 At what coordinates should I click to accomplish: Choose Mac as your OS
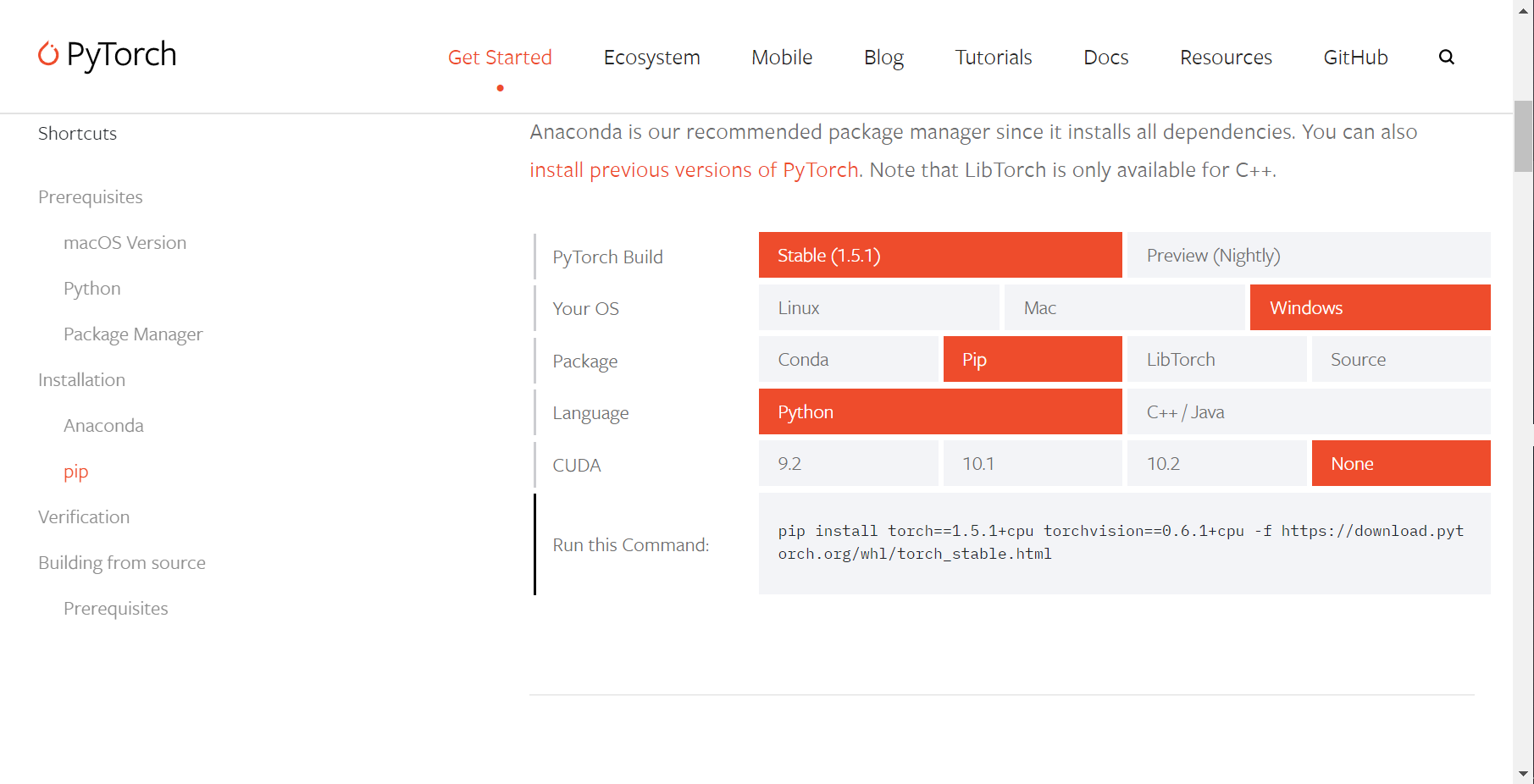coord(1124,307)
